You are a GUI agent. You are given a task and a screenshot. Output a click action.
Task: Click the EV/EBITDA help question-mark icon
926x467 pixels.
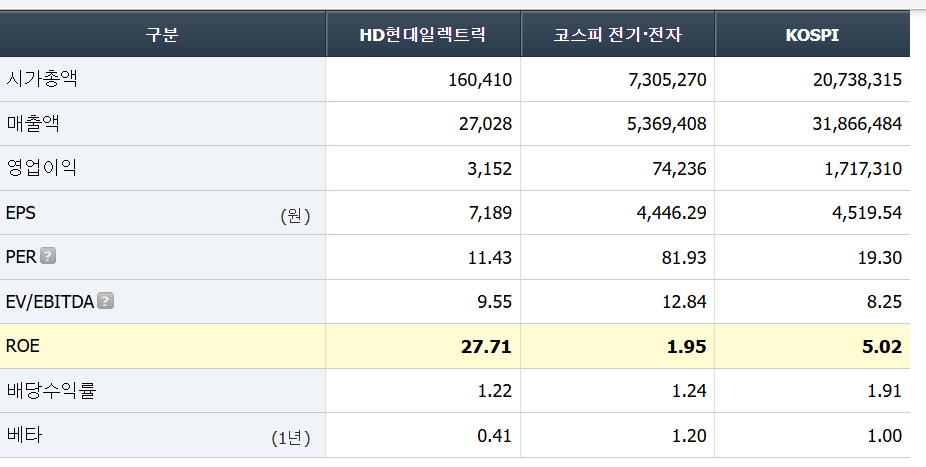(x=105, y=301)
